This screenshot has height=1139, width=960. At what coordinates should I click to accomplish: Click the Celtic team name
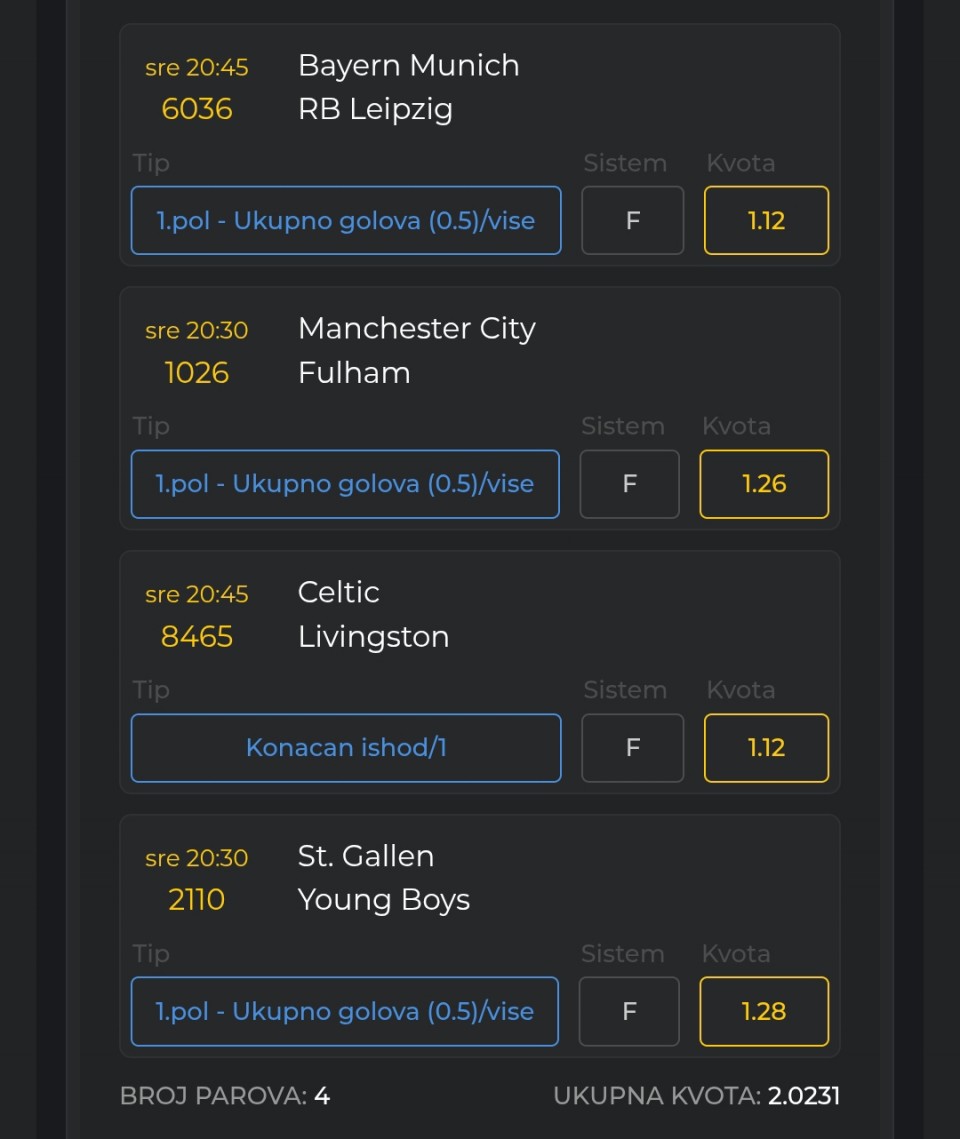click(x=338, y=592)
